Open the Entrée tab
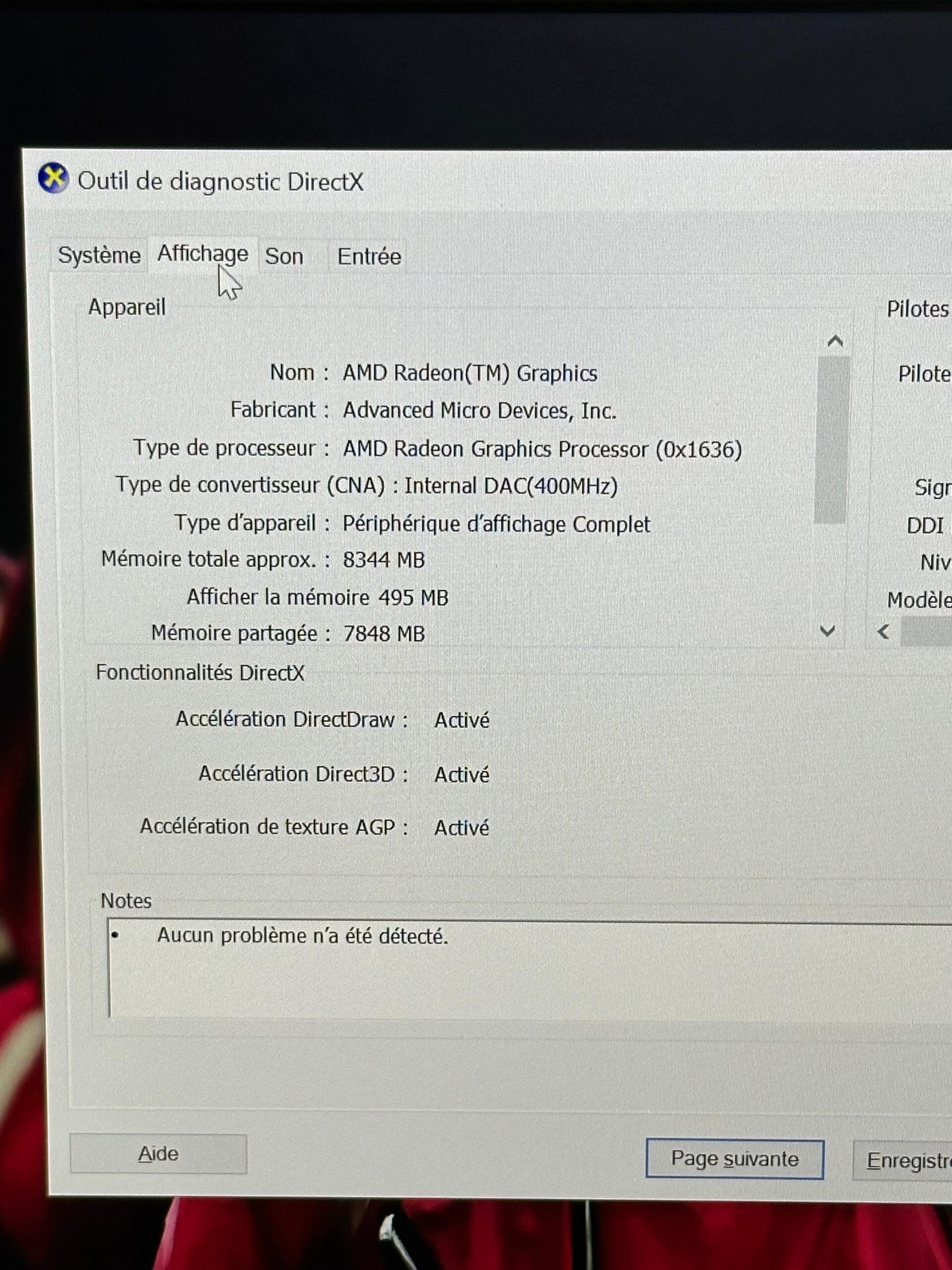The width and height of the screenshot is (952, 1270). click(x=369, y=256)
